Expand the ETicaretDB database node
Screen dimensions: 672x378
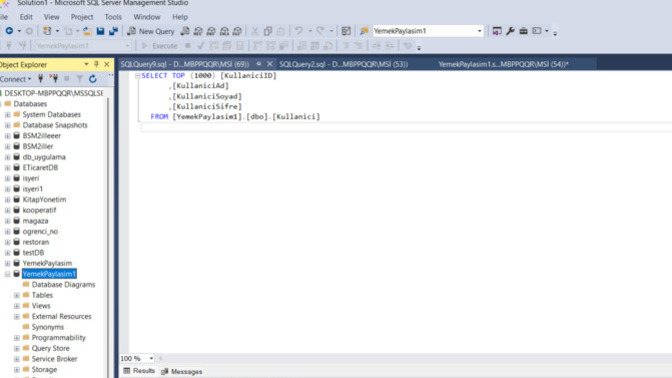pos(7,168)
